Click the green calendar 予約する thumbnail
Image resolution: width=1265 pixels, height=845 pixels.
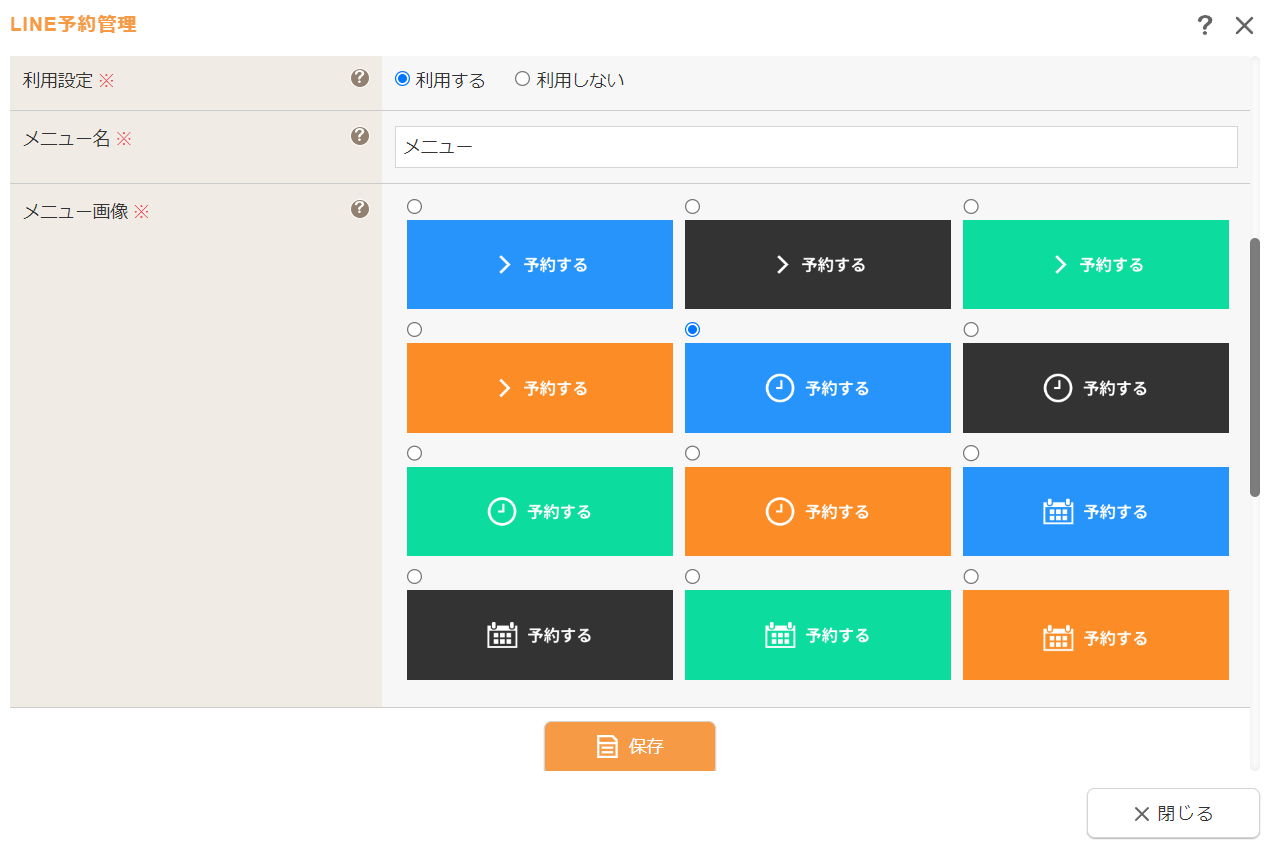(818, 635)
